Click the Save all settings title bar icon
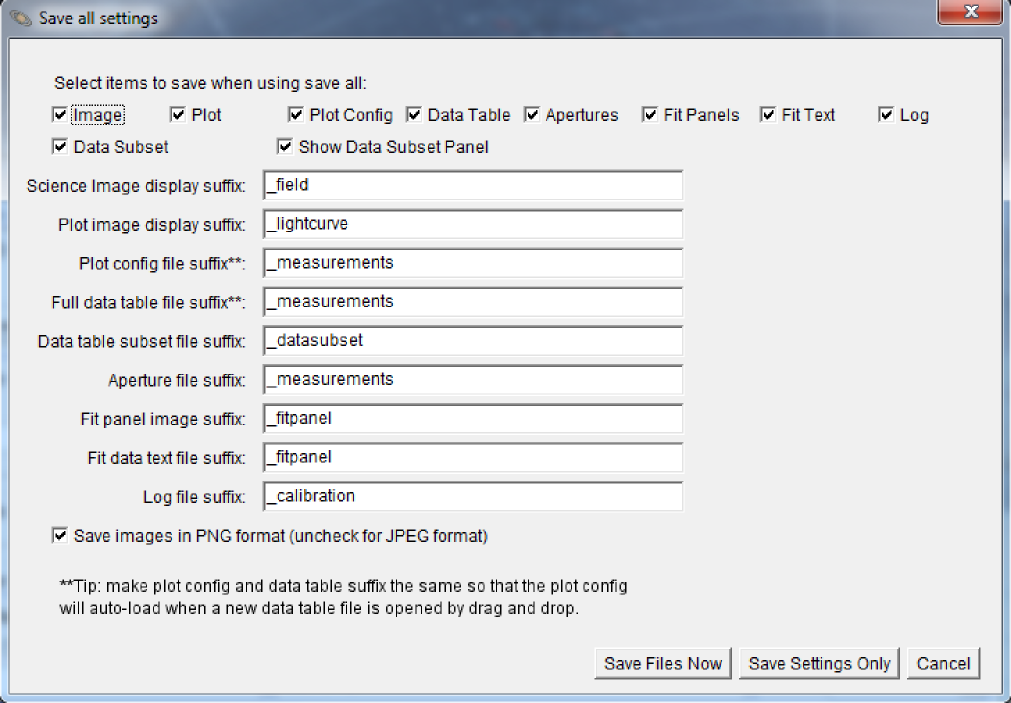Image resolution: width=1011 pixels, height=703 pixels. point(20,18)
